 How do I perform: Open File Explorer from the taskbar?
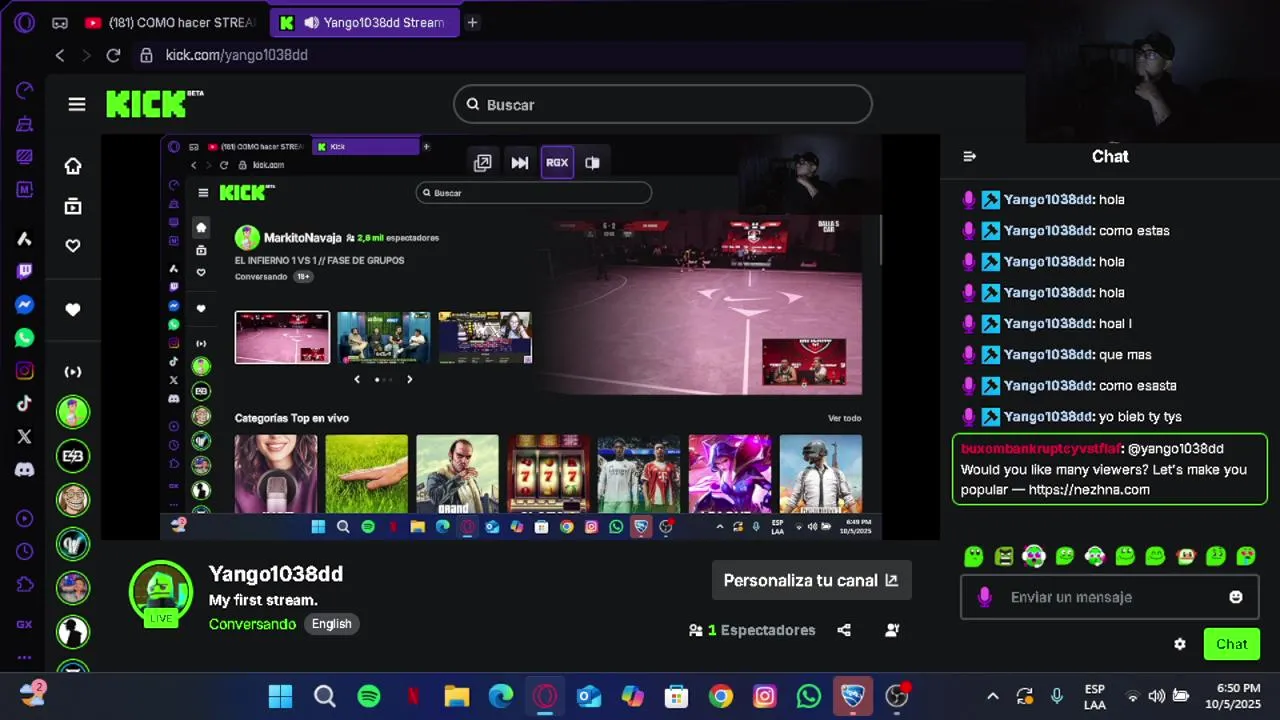coord(457,696)
